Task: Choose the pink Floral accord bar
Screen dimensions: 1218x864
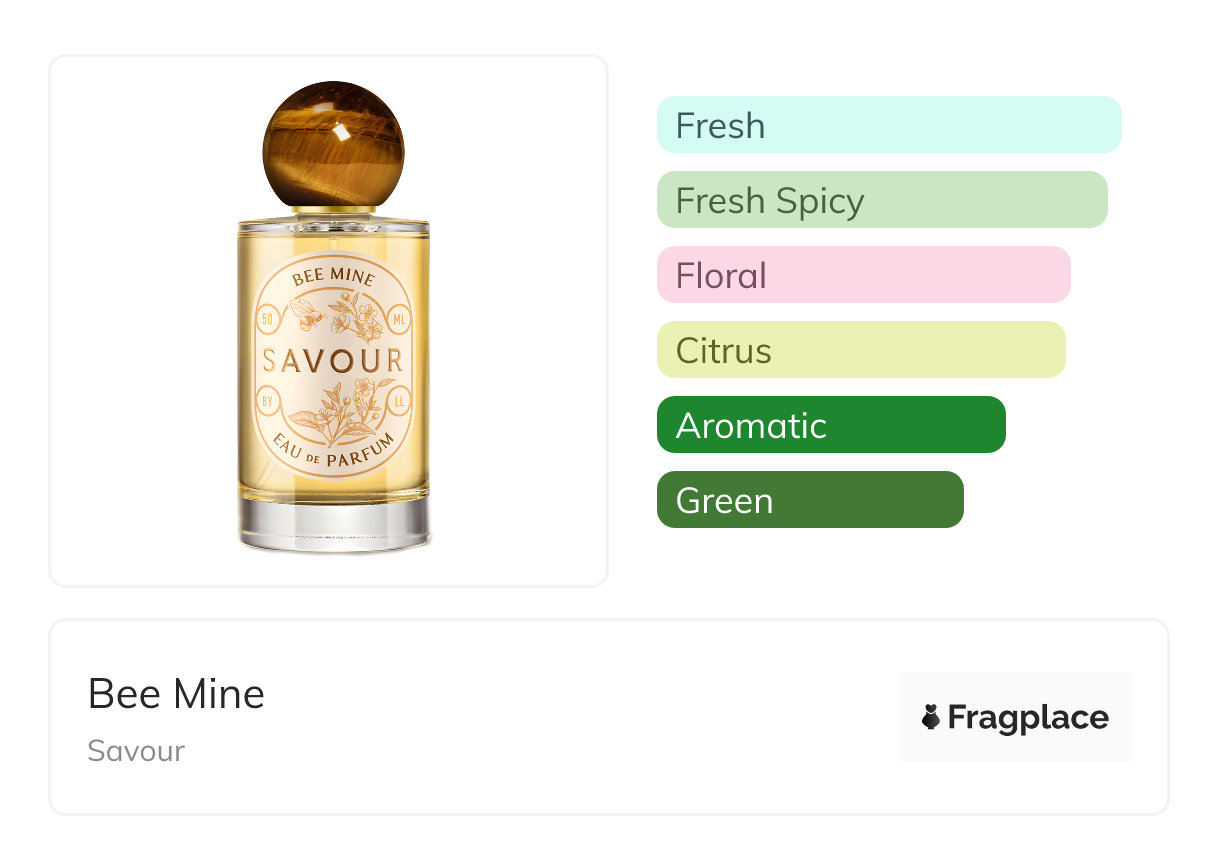Action: click(x=863, y=275)
